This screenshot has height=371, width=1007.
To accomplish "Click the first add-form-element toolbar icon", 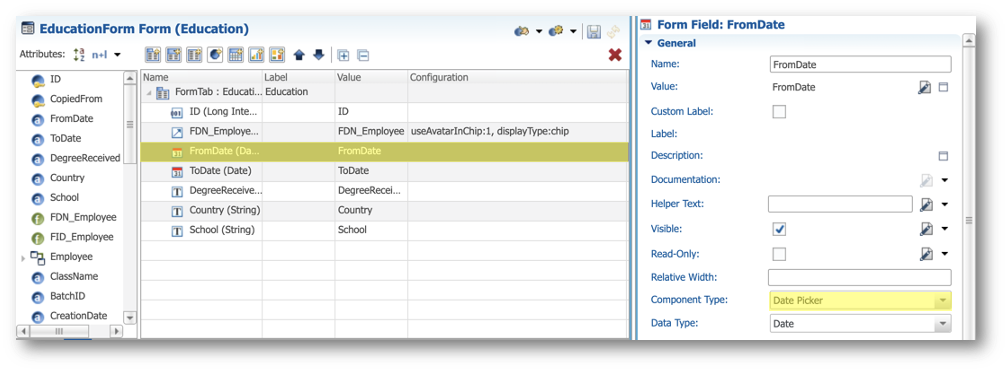I will pos(152,55).
